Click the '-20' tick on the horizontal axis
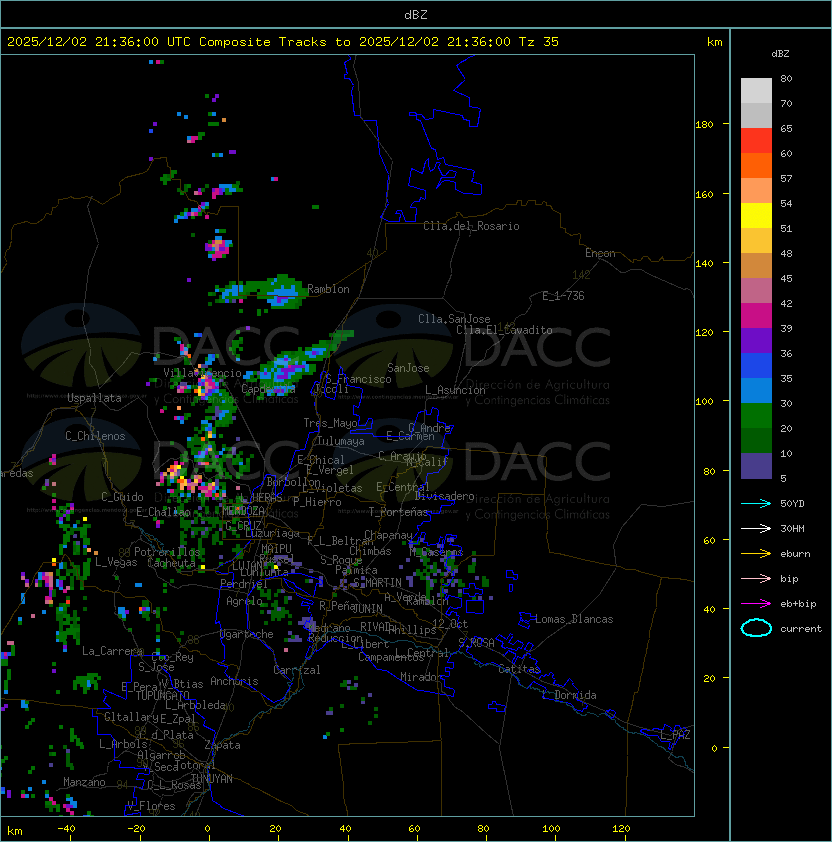The width and height of the screenshot is (832, 842). click(136, 829)
